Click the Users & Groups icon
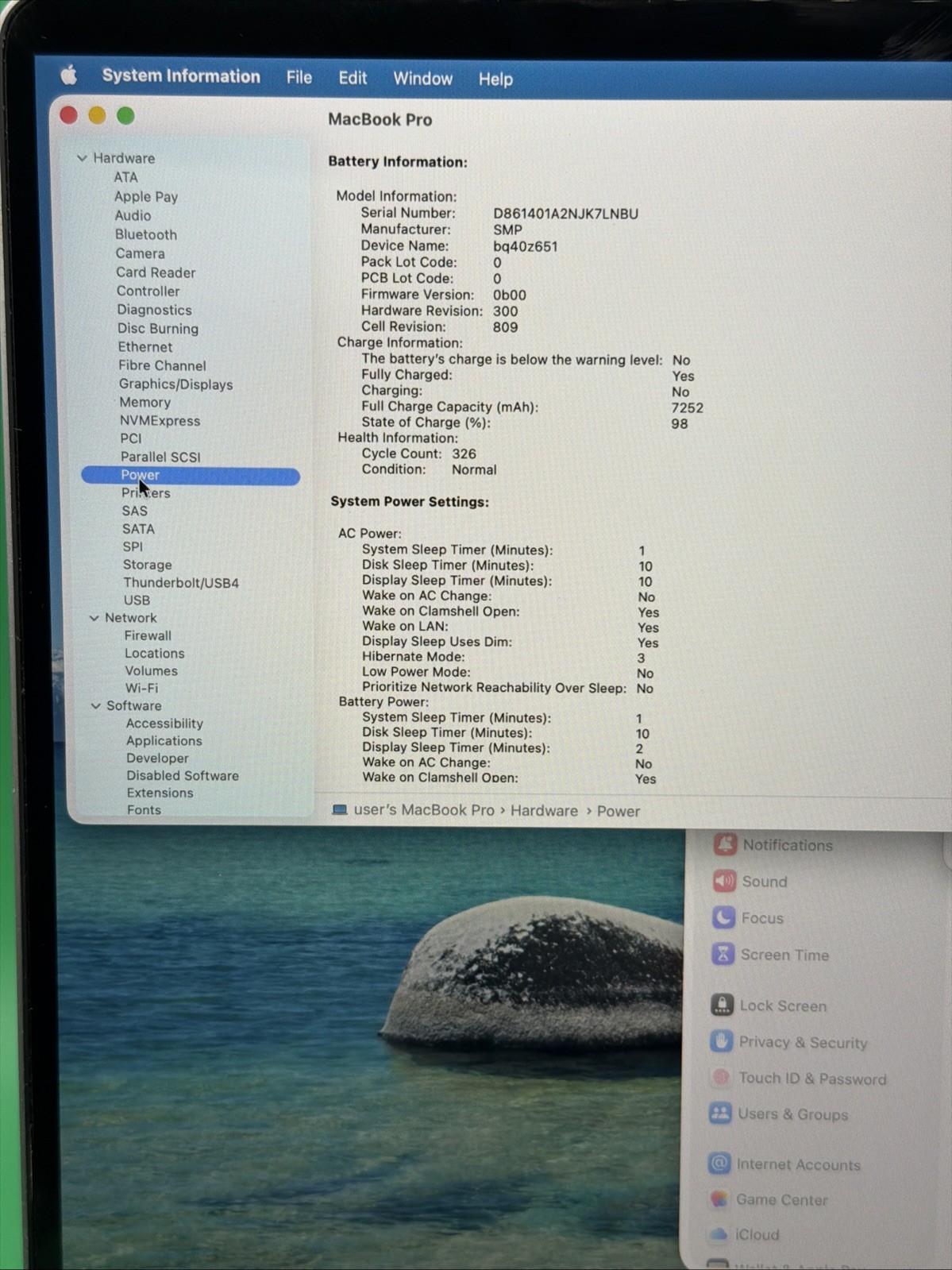The height and width of the screenshot is (1270, 952). tap(720, 1113)
